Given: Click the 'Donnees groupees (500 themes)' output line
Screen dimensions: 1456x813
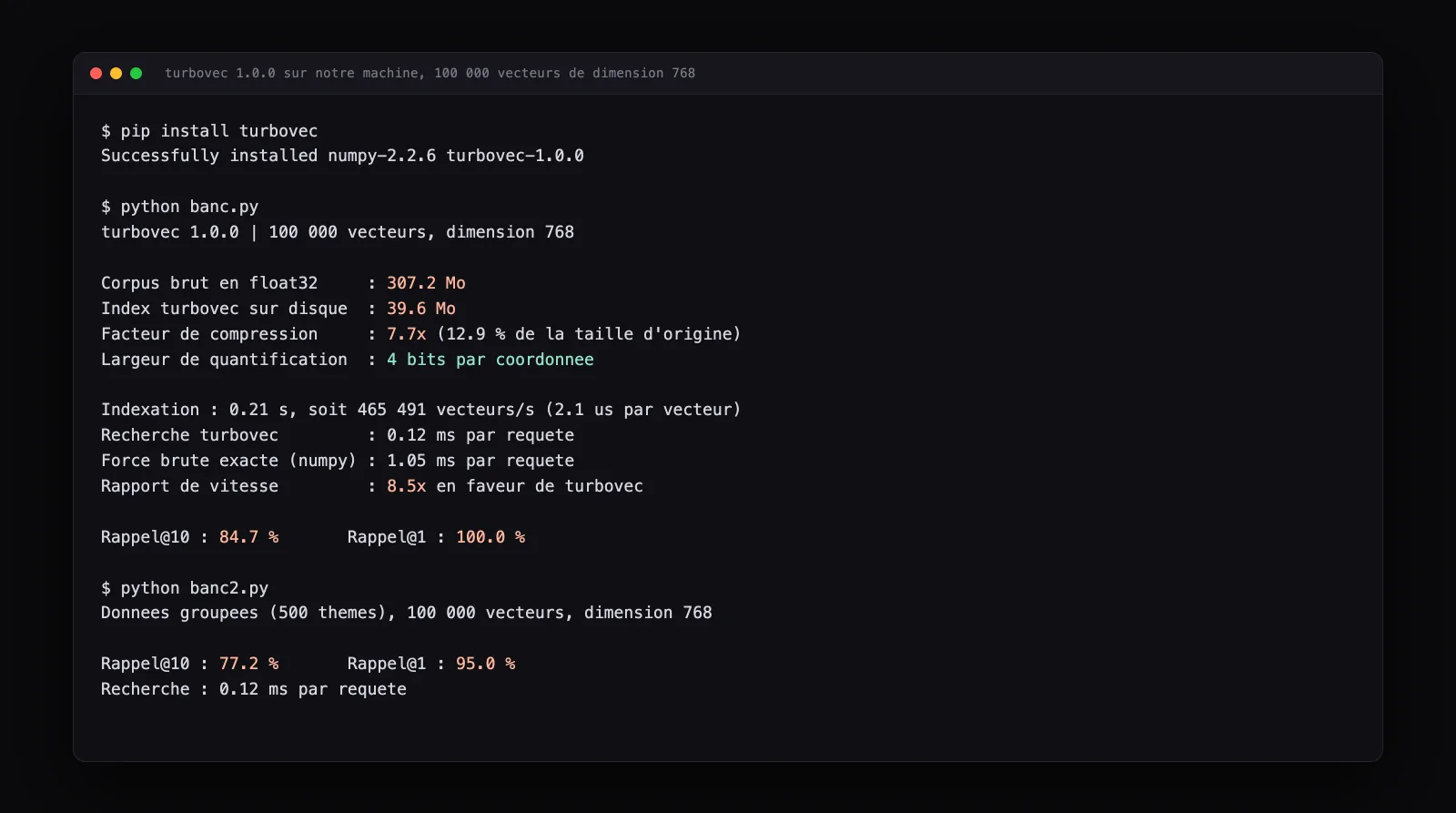Looking at the screenshot, I should [x=407, y=613].
